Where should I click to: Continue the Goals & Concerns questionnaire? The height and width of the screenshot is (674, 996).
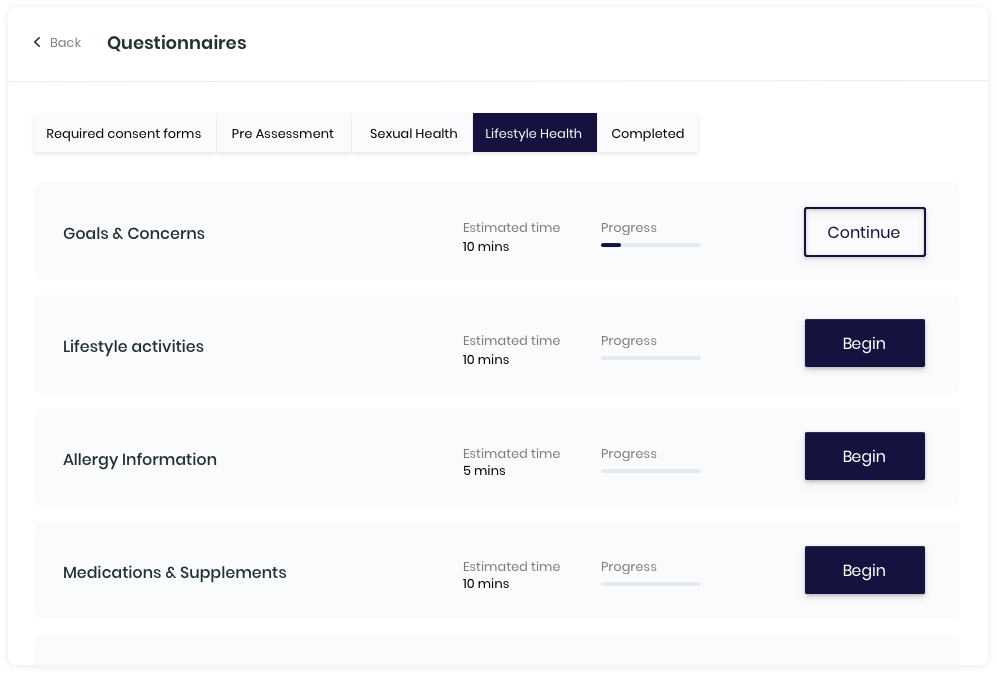point(865,233)
